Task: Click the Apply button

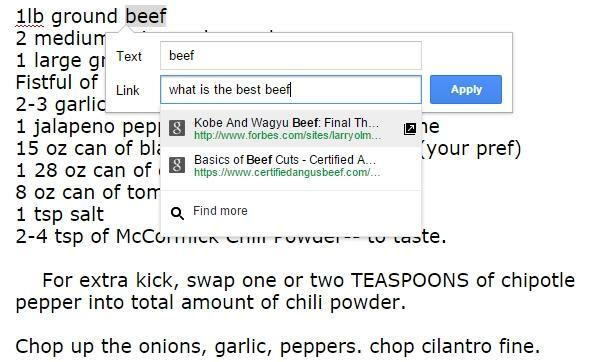Action: [466, 90]
